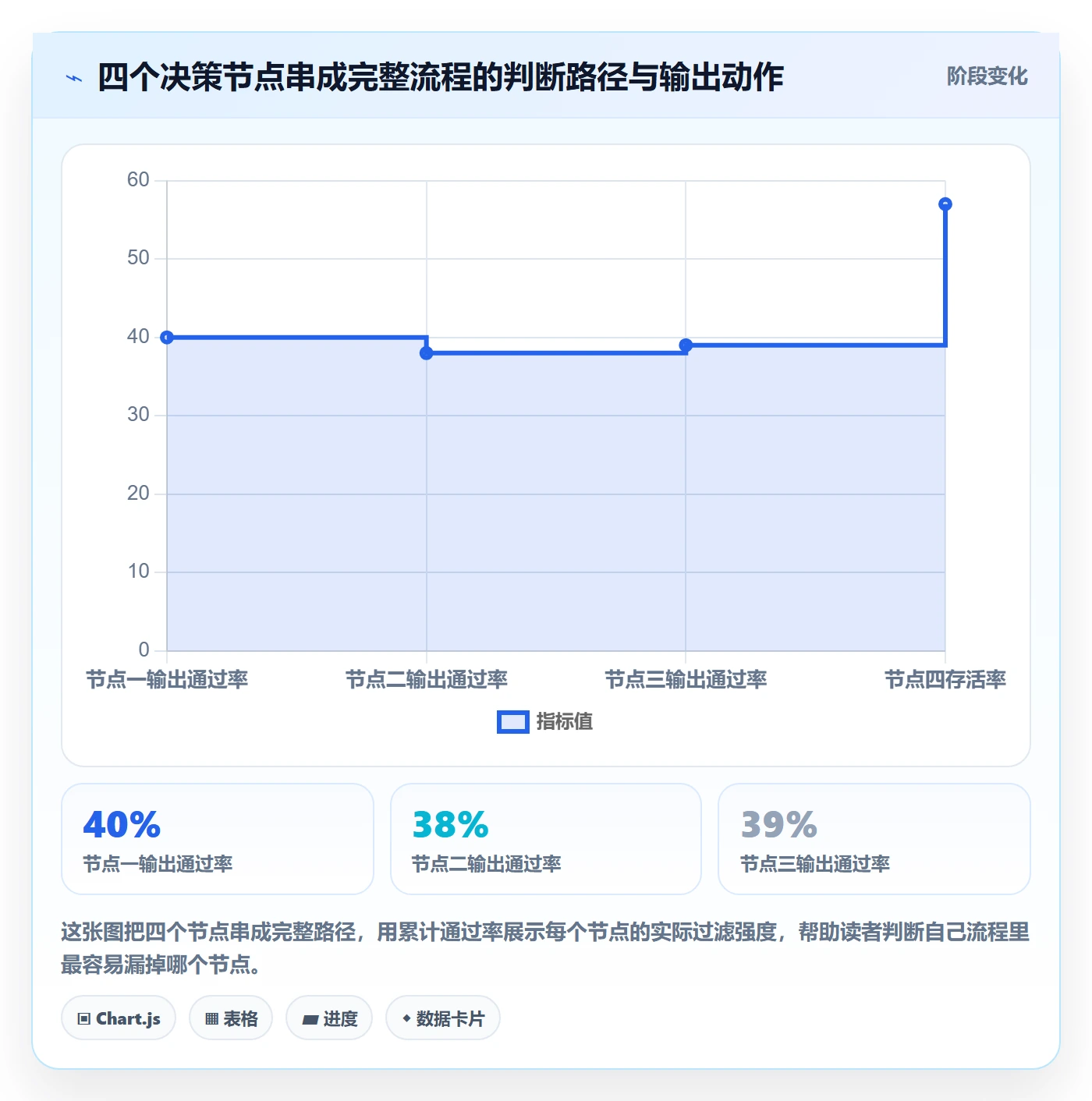The width and height of the screenshot is (1092, 1101).
Task: Toggle the 指标值 legend swatch
Action: click(x=513, y=722)
